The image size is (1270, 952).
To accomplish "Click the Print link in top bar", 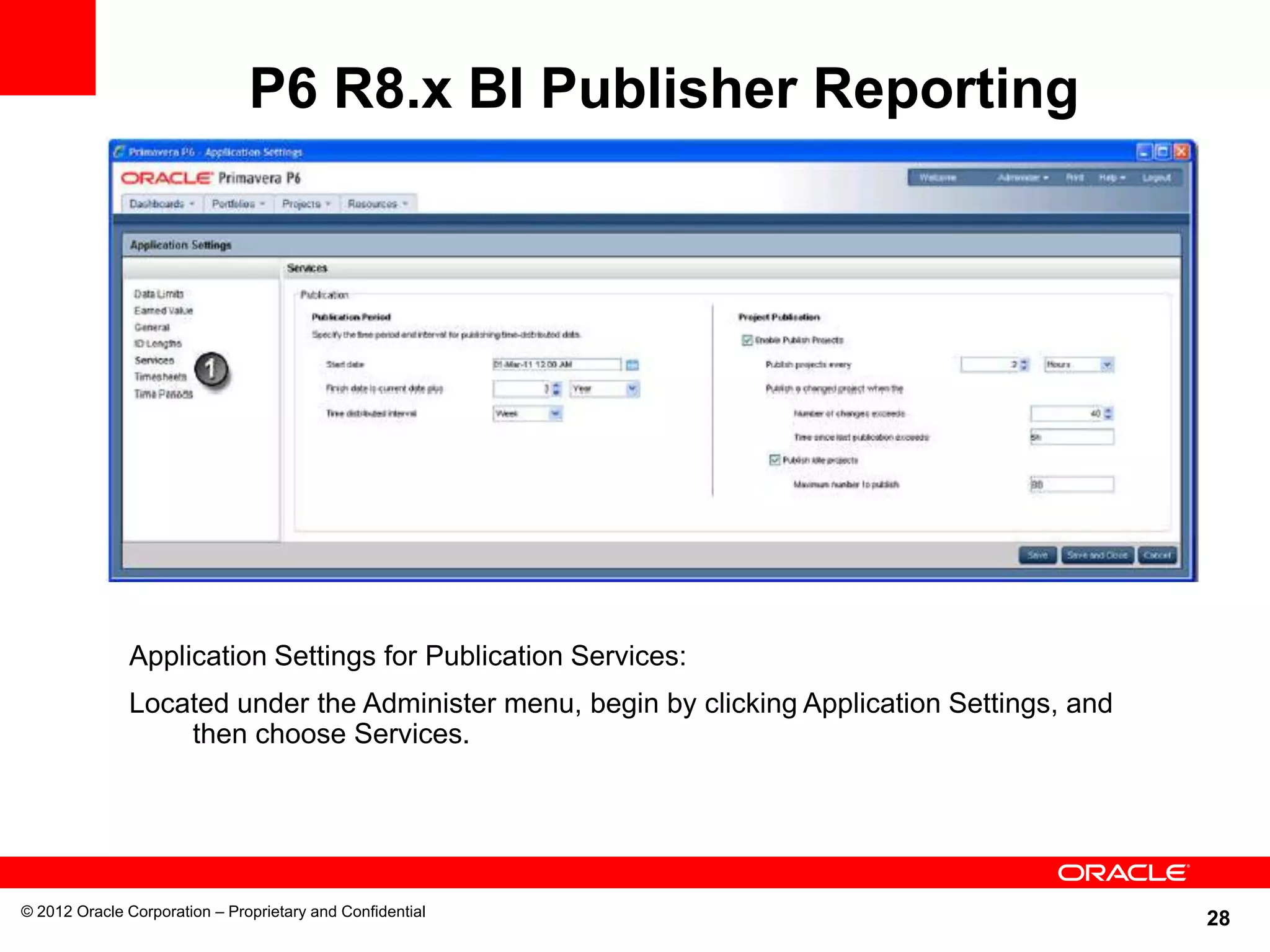I will tap(1075, 178).
